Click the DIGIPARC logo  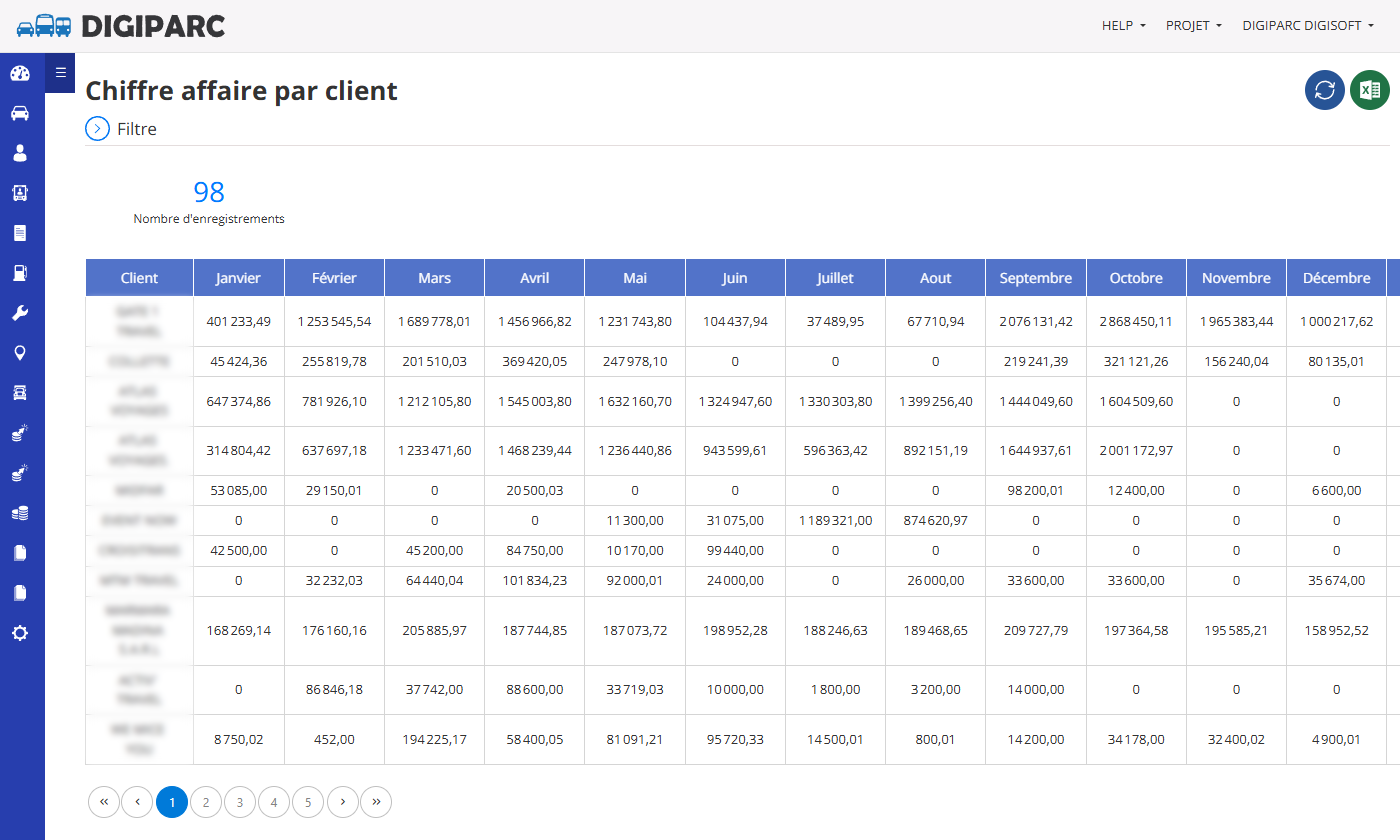point(121,26)
